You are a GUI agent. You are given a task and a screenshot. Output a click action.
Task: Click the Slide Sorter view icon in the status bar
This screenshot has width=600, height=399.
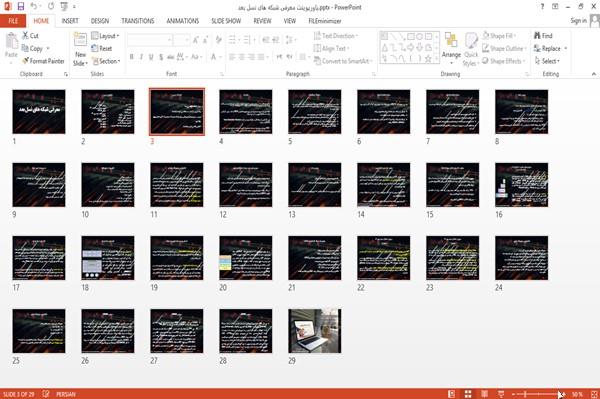click(468, 394)
